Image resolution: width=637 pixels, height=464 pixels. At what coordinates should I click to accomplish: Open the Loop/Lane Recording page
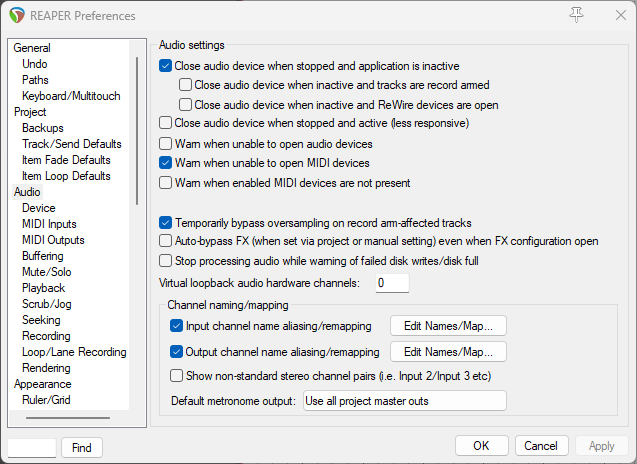[x=74, y=352]
